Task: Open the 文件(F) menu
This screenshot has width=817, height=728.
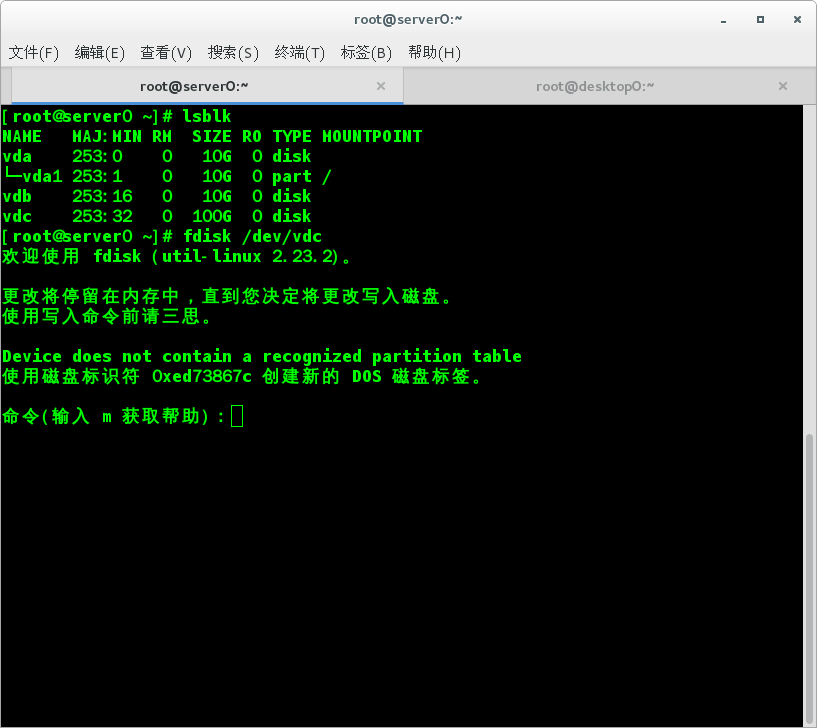Action: pyautogui.click(x=33, y=53)
